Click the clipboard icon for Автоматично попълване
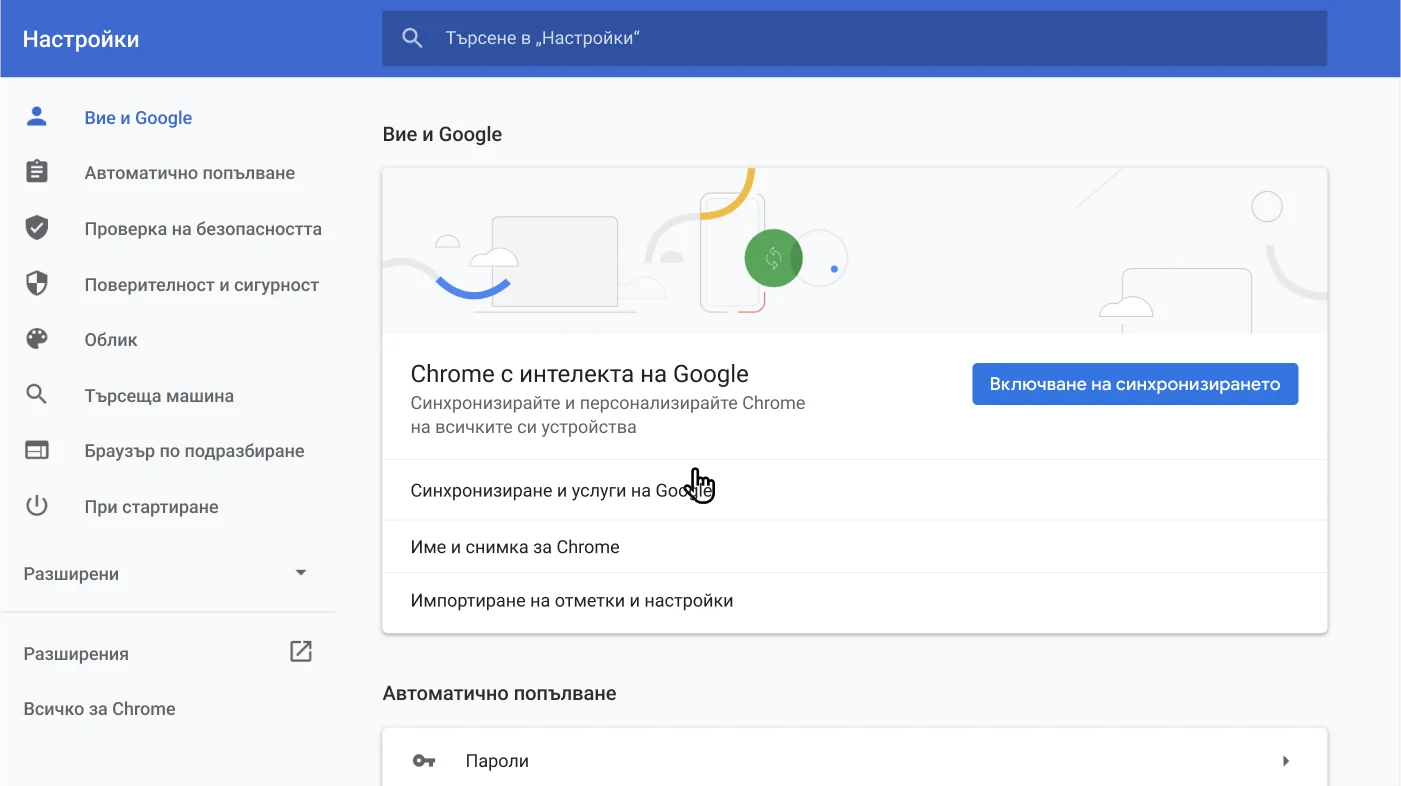The height and width of the screenshot is (786, 1401). tap(36, 172)
